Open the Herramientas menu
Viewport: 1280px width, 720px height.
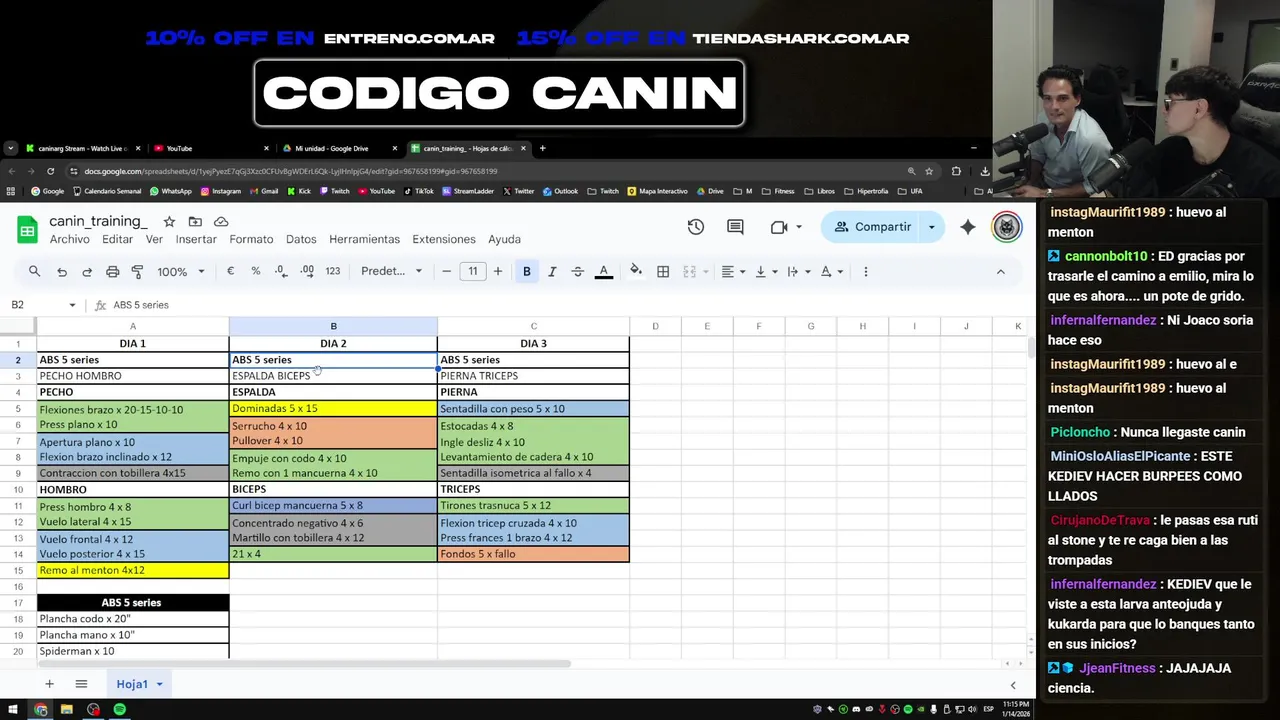tap(364, 239)
